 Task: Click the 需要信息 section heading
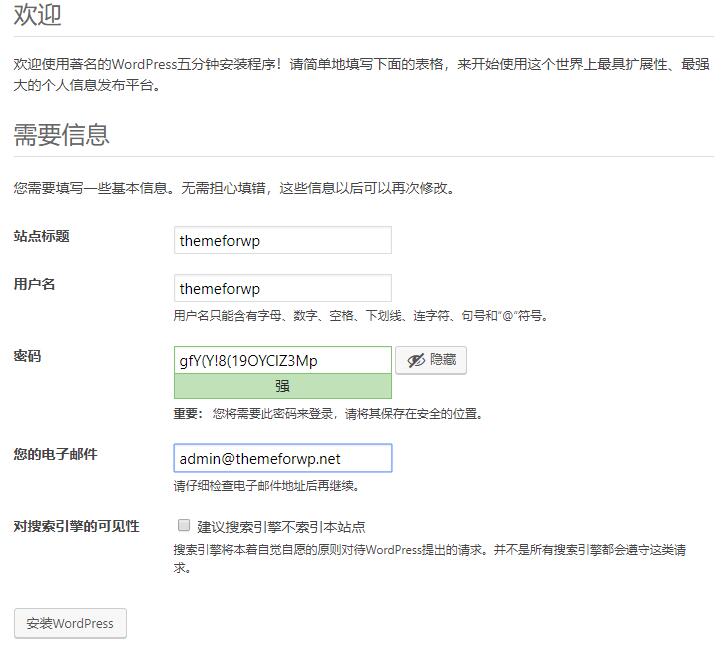tap(61, 135)
